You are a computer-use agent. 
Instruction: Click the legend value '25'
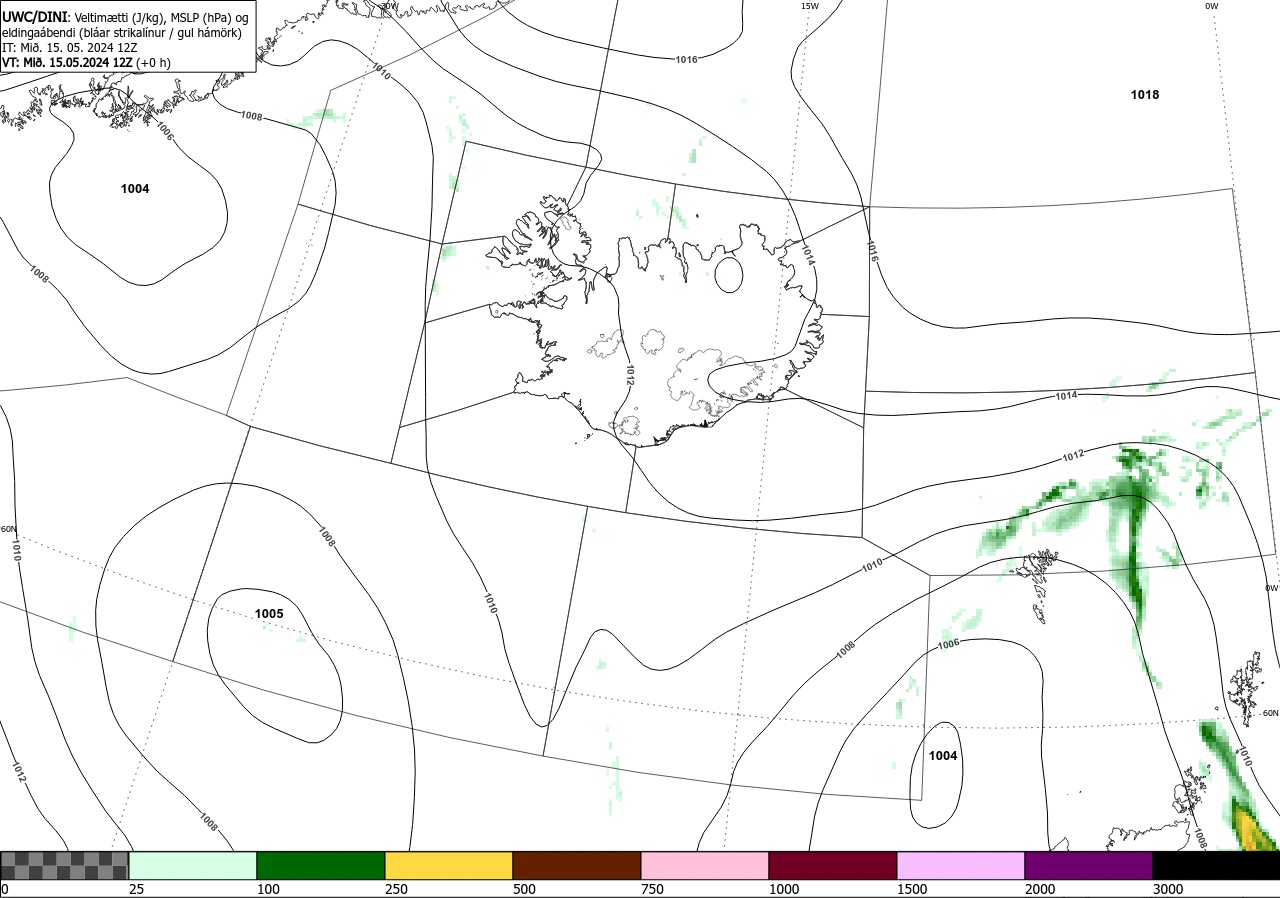(x=136, y=889)
